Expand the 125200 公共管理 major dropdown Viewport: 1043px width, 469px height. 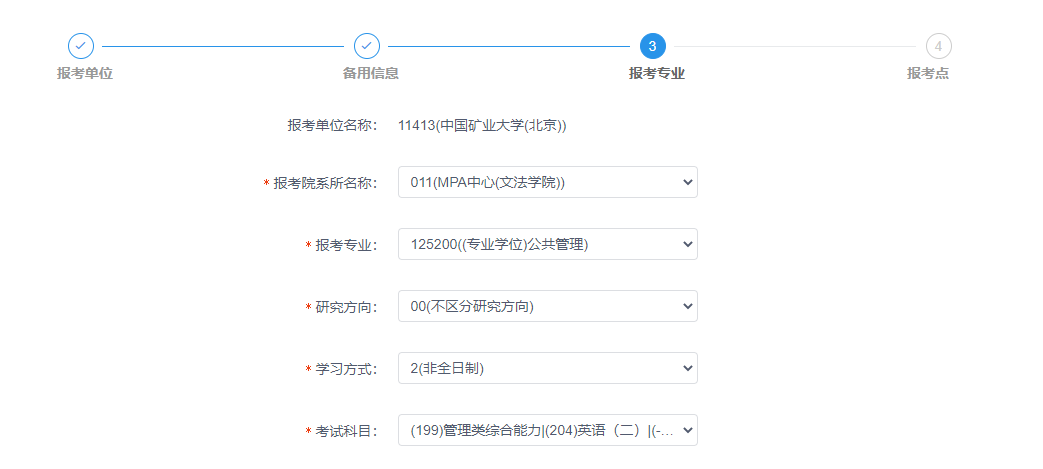pyautogui.click(x=547, y=244)
